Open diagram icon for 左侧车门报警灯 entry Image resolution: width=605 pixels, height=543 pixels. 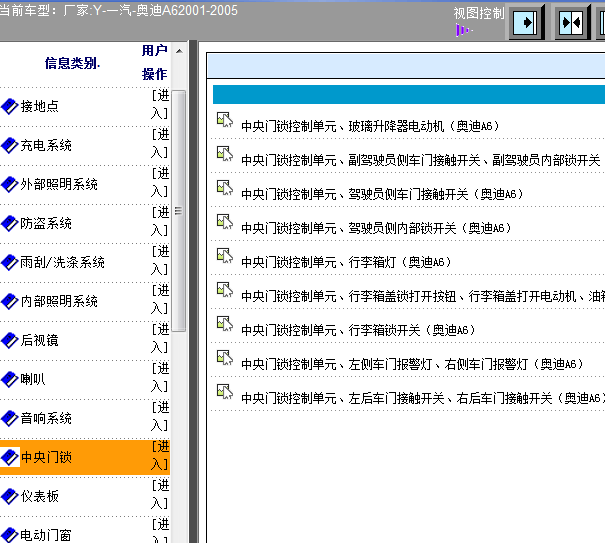tap(225, 358)
